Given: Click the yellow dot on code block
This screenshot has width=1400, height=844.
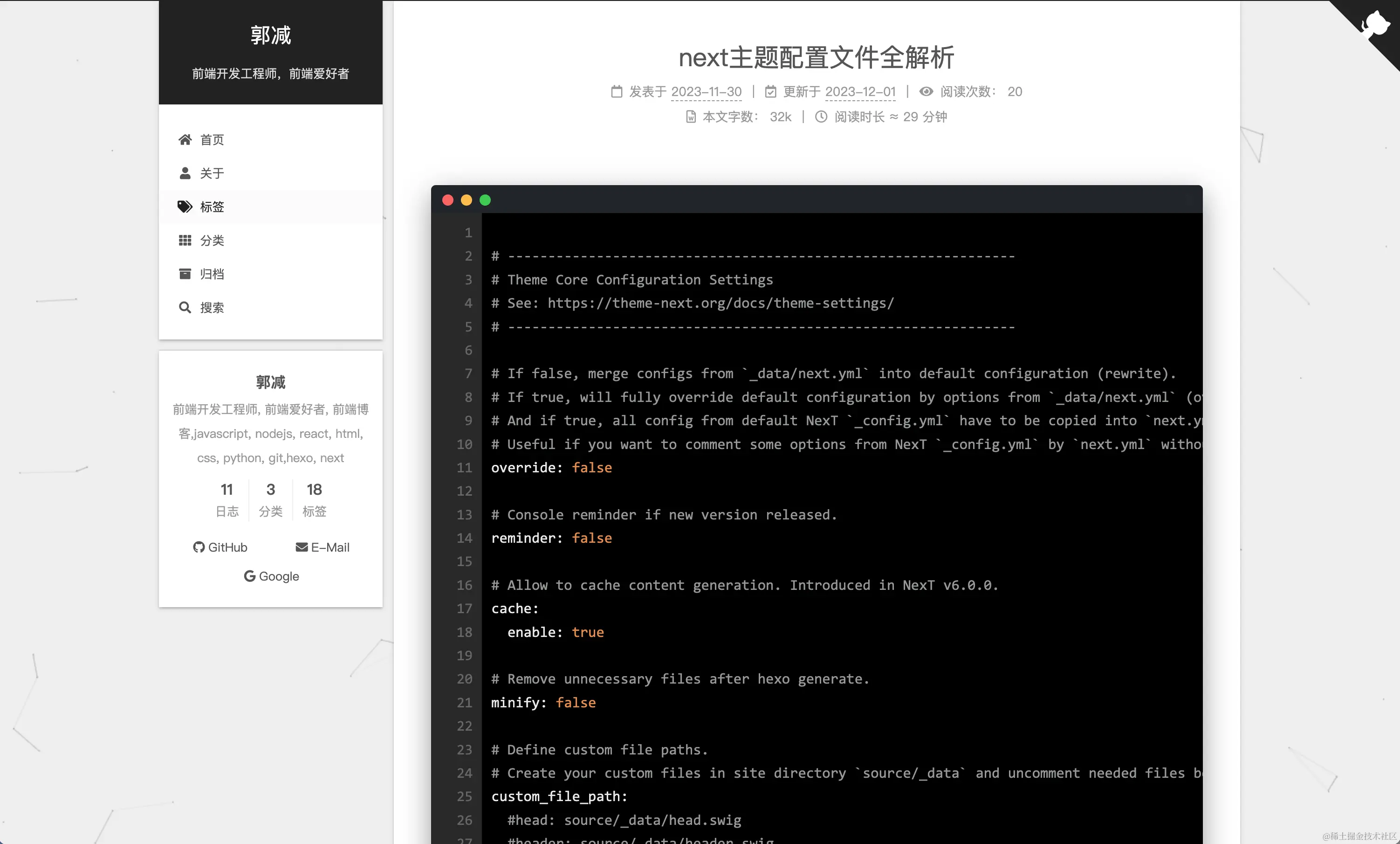Looking at the screenshot, I should tap(467, 200).
